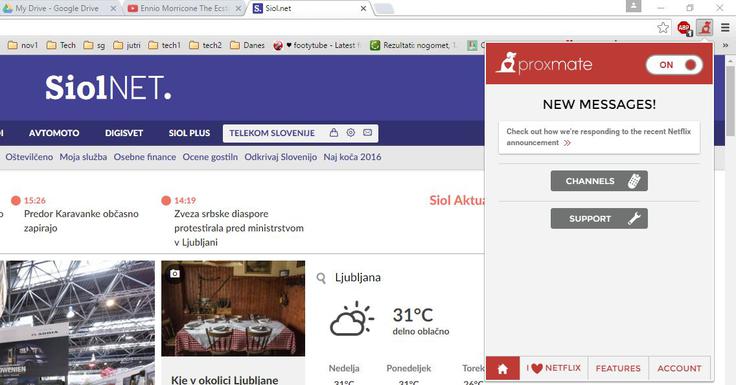The width and height of the screenshot is (736, 385).
Task: Close the Siol.net tab
Action: pos(363,8)
